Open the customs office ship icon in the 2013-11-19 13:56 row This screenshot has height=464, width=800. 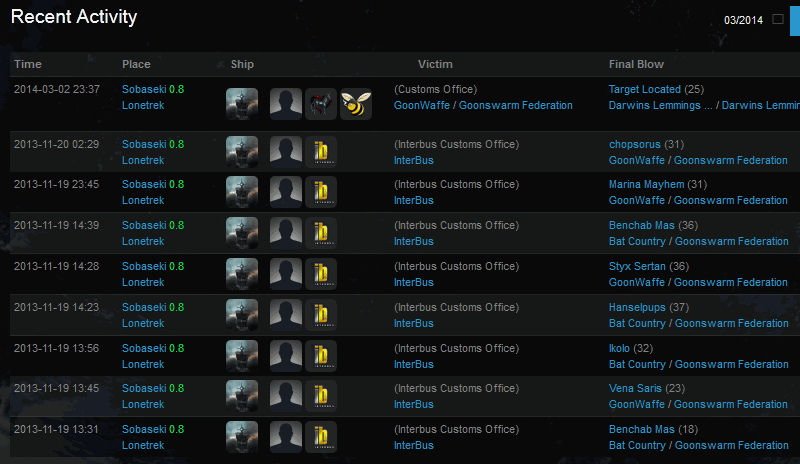pos(242,356)
